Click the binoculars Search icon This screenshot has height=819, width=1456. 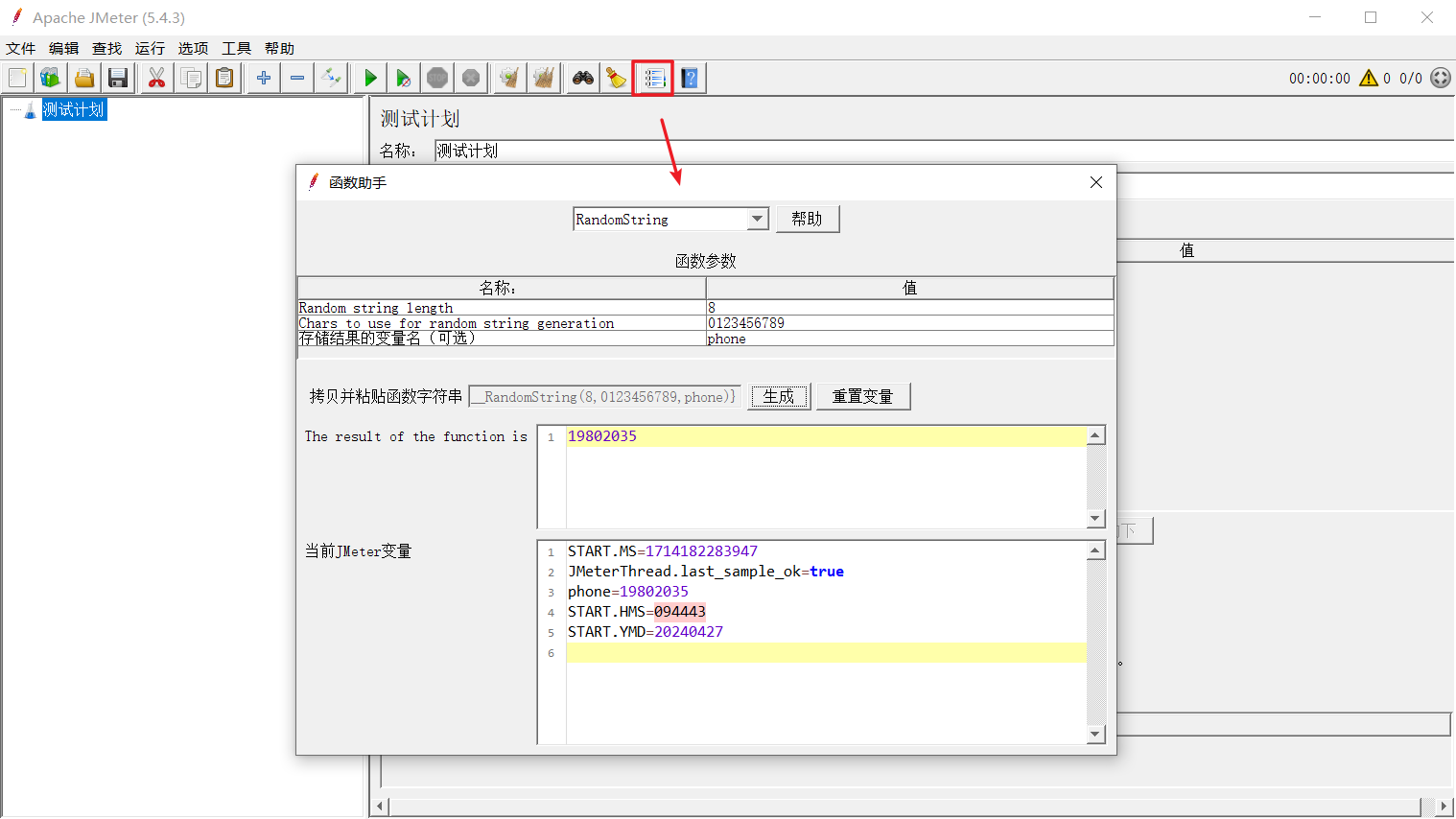583,78
